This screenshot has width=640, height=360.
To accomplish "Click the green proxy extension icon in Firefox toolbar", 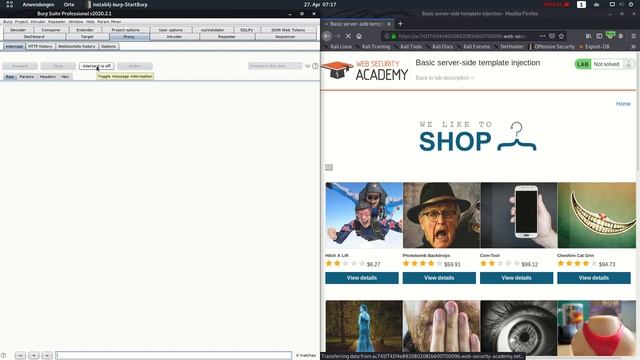I will [610, 36].
